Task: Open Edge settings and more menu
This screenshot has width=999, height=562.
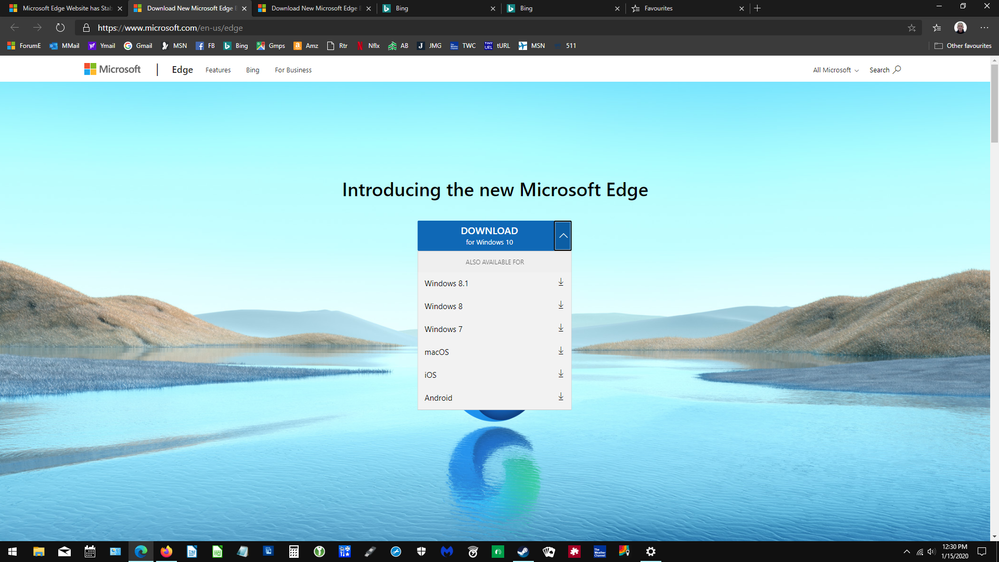Action: pos(984,27)
